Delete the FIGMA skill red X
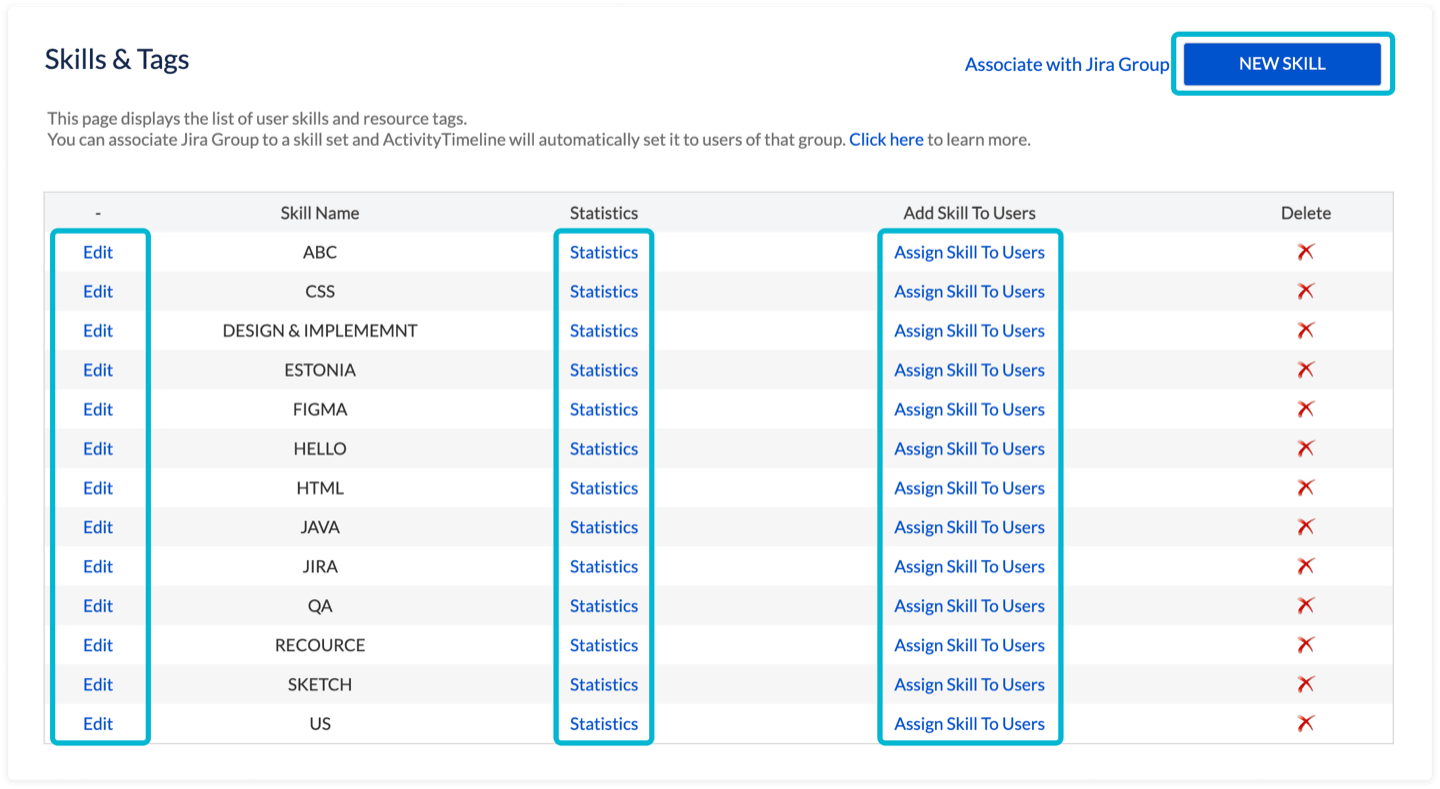 click(x=1305, y=409)
